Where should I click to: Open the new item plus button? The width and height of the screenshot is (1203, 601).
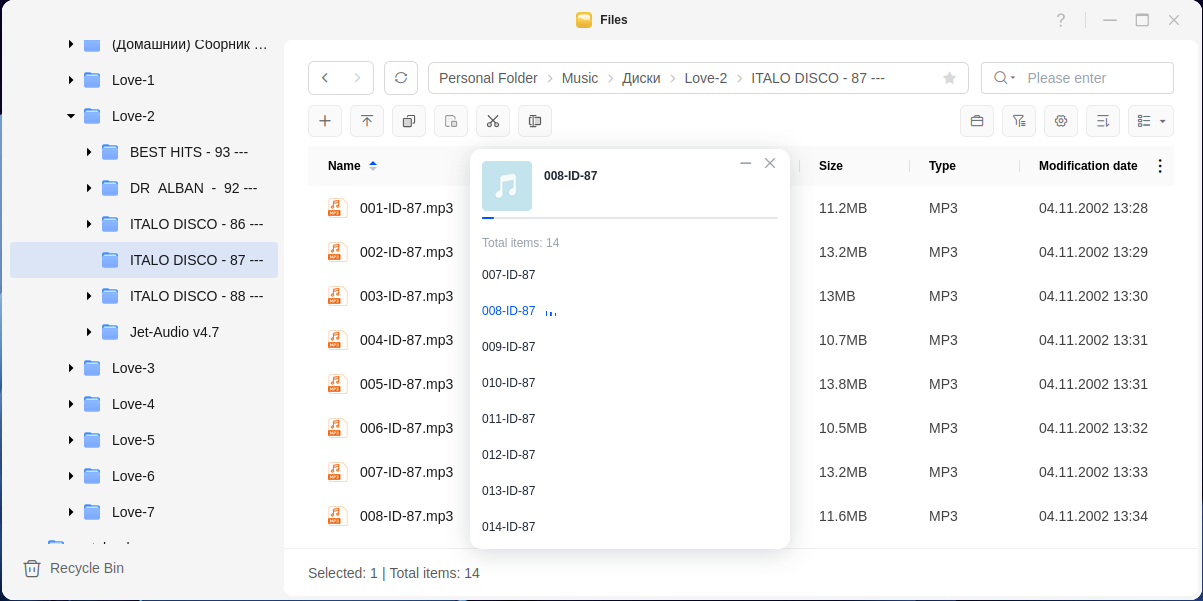pyautogui.click(x=325, y=121)
